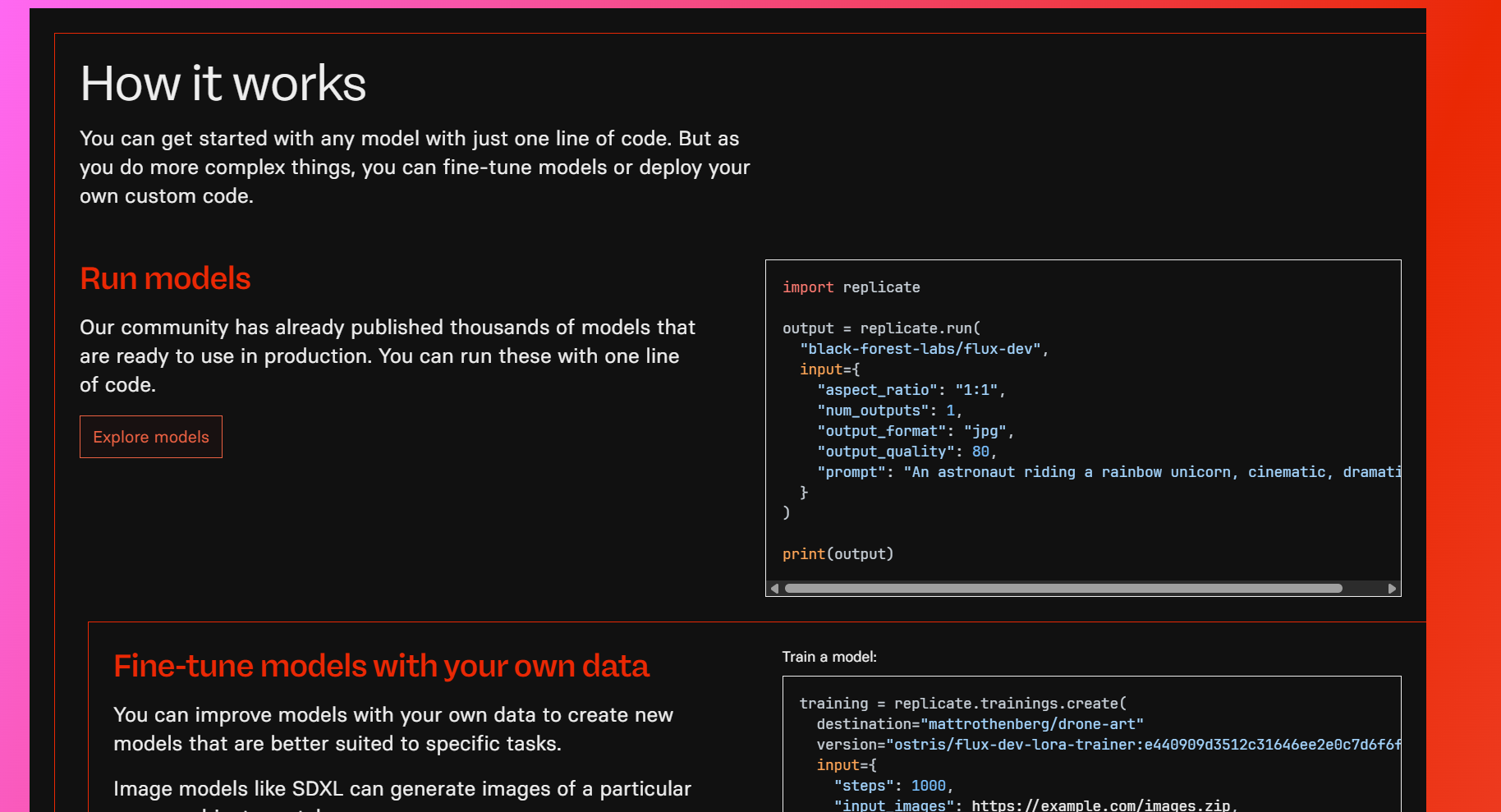1501x812 pixels.
Task: Click the "How it works" title
Action: click(x=223, y=84)
